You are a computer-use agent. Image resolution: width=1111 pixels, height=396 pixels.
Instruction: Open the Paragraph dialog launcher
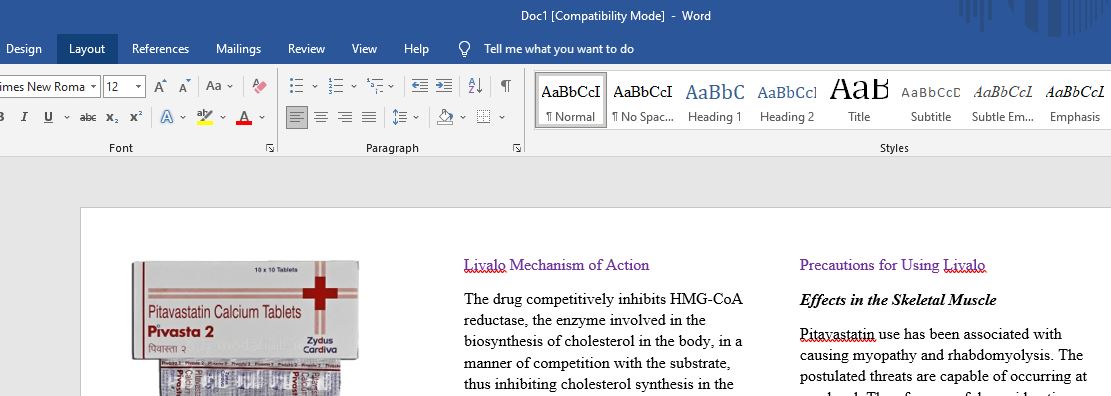click(x=517, y=148)
